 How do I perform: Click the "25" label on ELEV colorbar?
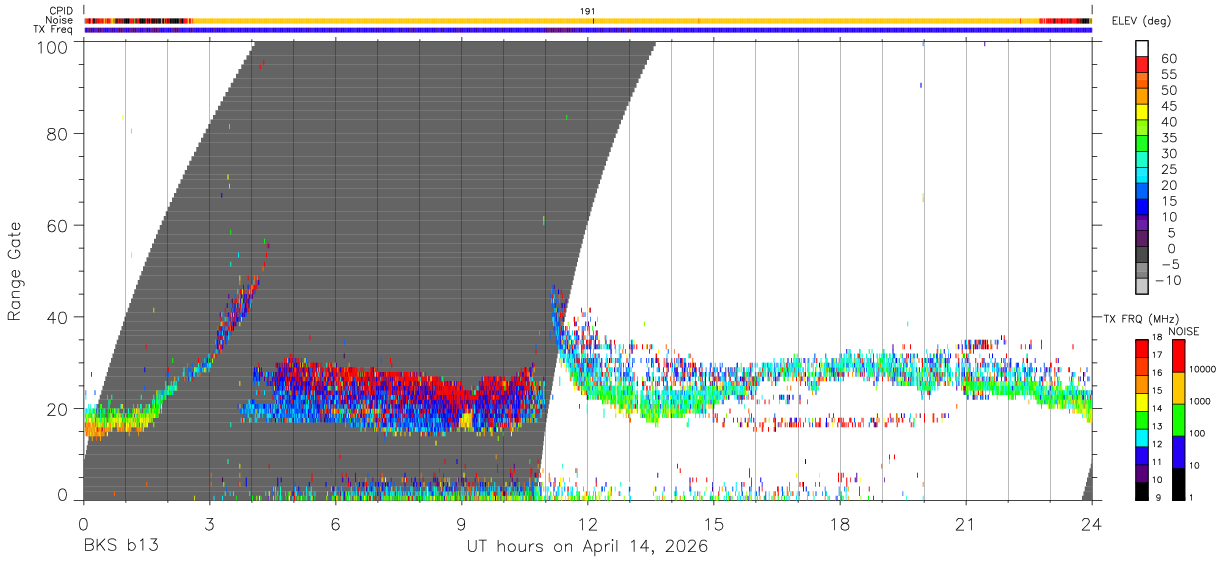pos(1170,170)
